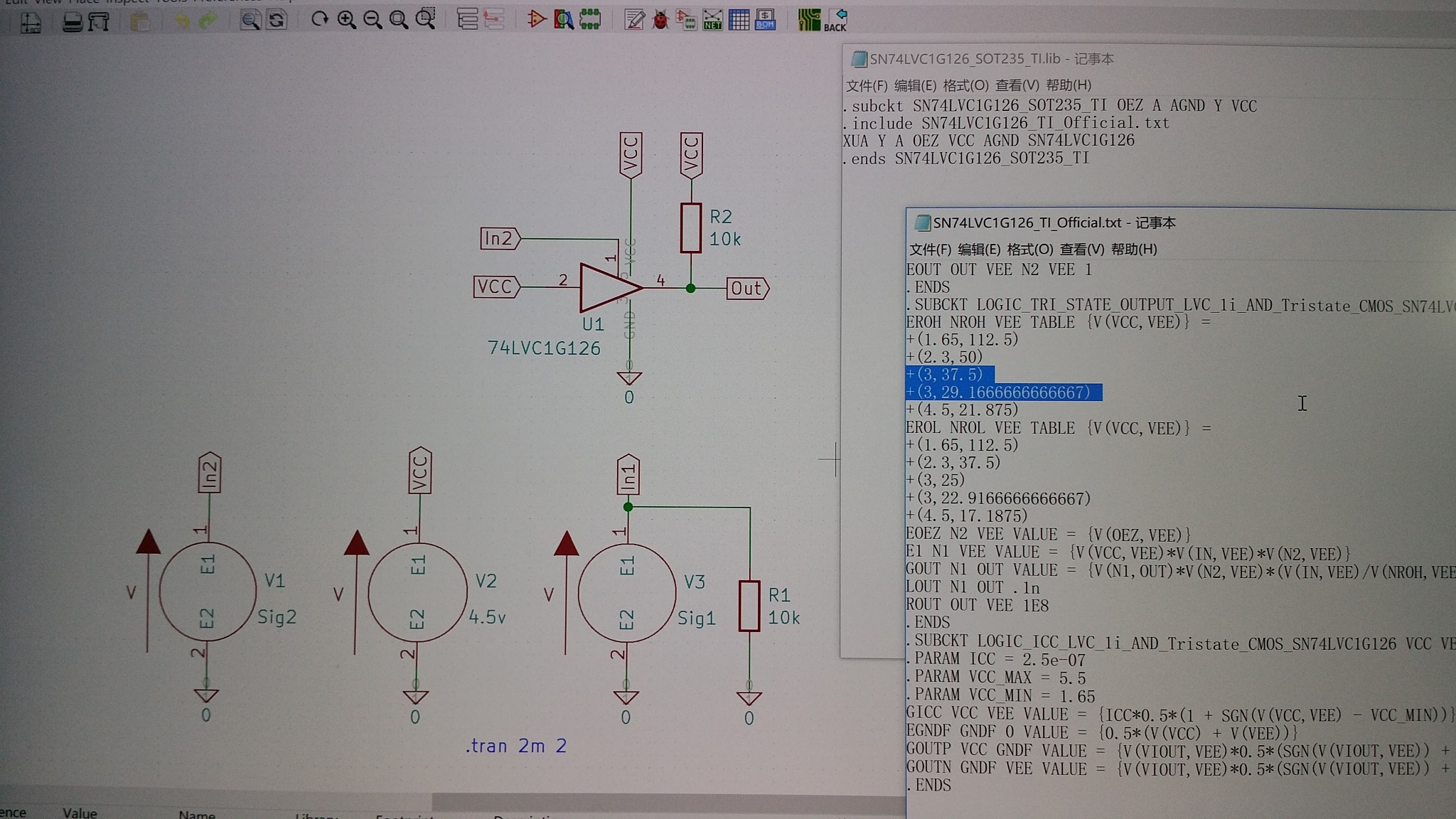Undo last edit with yellow arrow
The height and width of the screenshot is (819, 1456).
182,21
